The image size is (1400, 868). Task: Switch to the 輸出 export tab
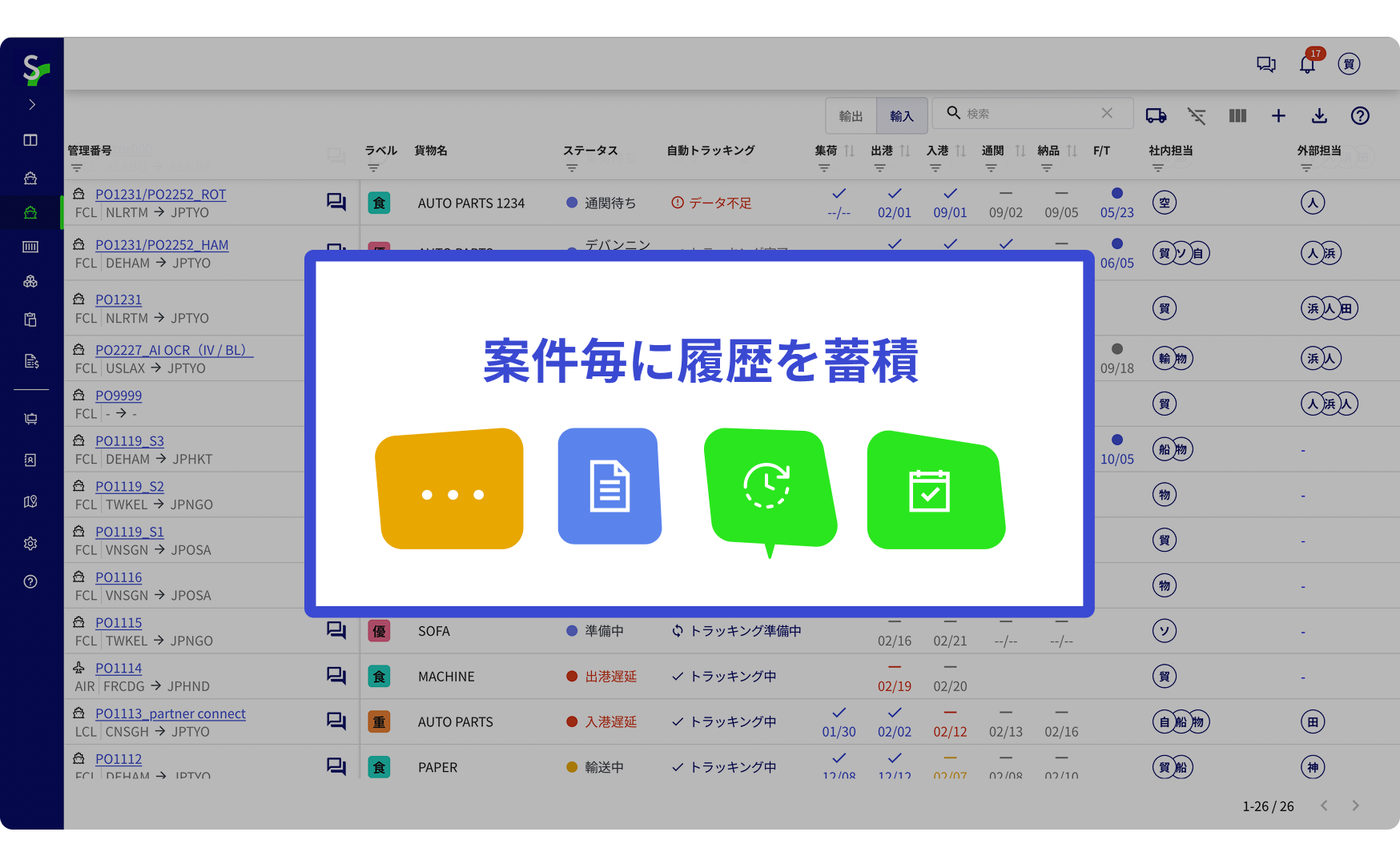[851, 116]
